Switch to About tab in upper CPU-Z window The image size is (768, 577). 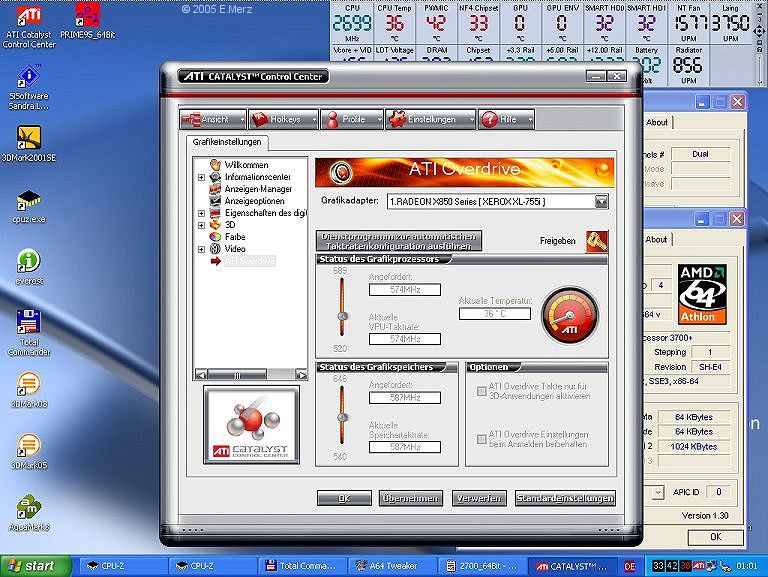(657, 122)
